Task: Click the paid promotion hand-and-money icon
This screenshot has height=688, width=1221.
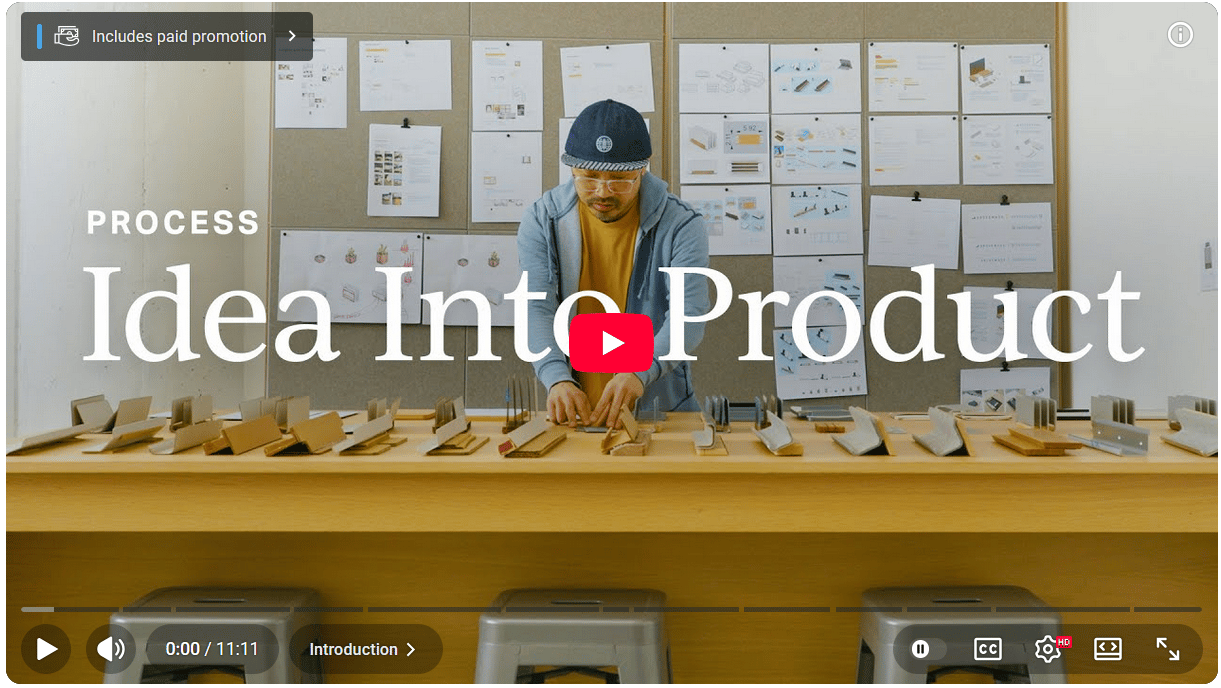Action: click(66, 36)
